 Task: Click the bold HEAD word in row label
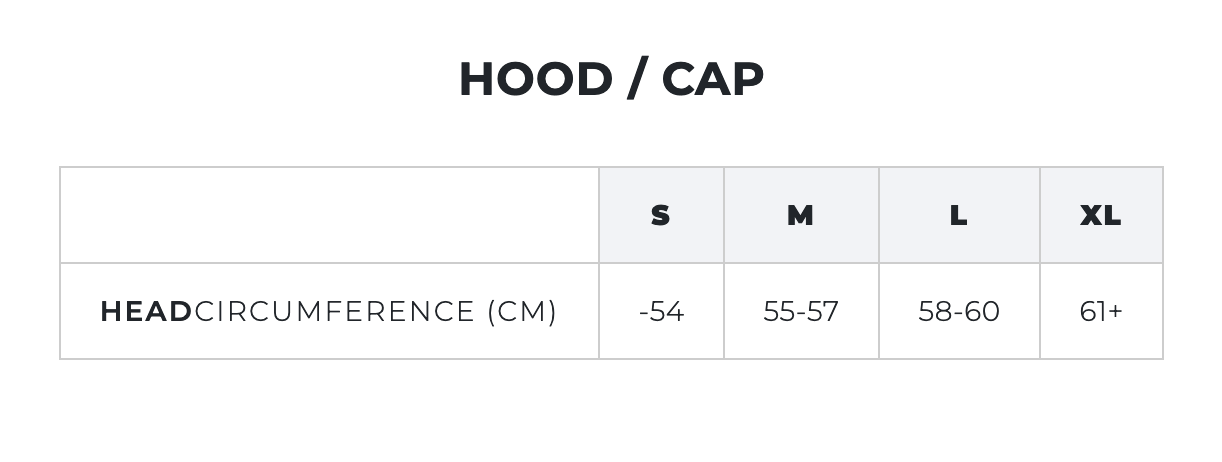(x=146, y=312)
